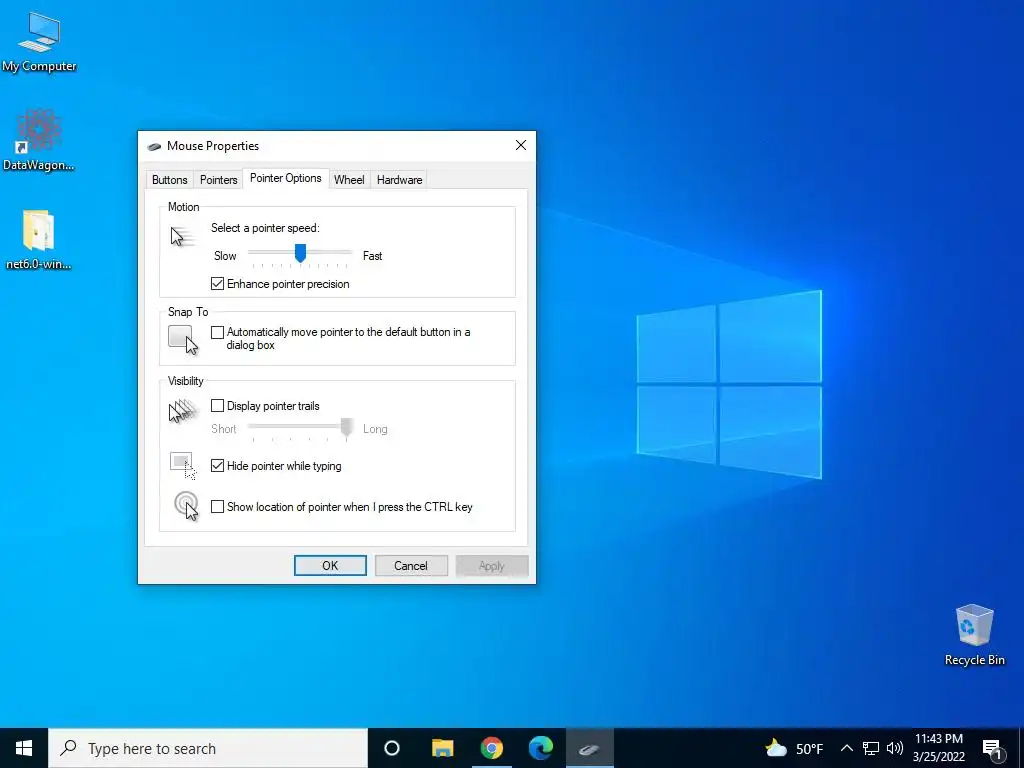Click Cancel in Mouse Properties
1024x768 pixels.
pyautogui.click(x=411, y=566)
